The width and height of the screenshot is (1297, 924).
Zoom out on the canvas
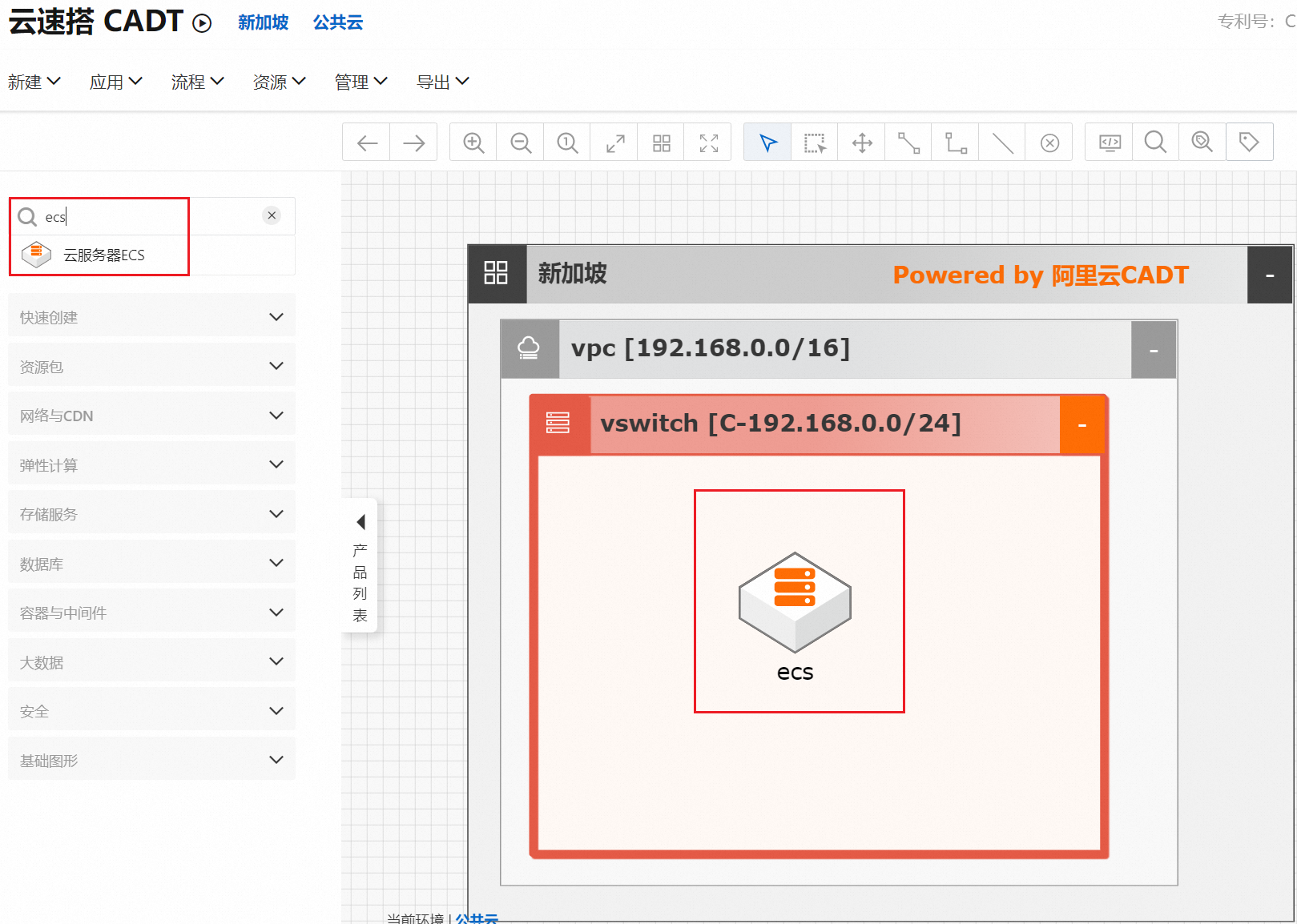click(521, 143)
